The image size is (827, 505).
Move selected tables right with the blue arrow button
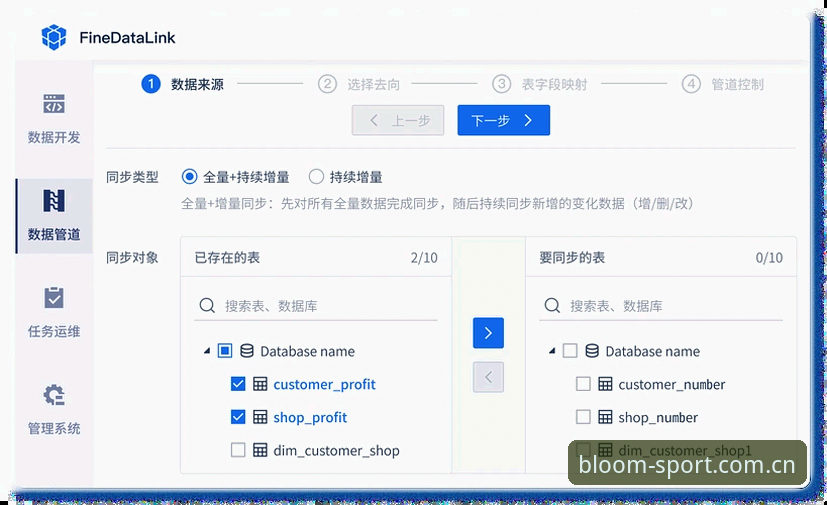pos(488,333)
